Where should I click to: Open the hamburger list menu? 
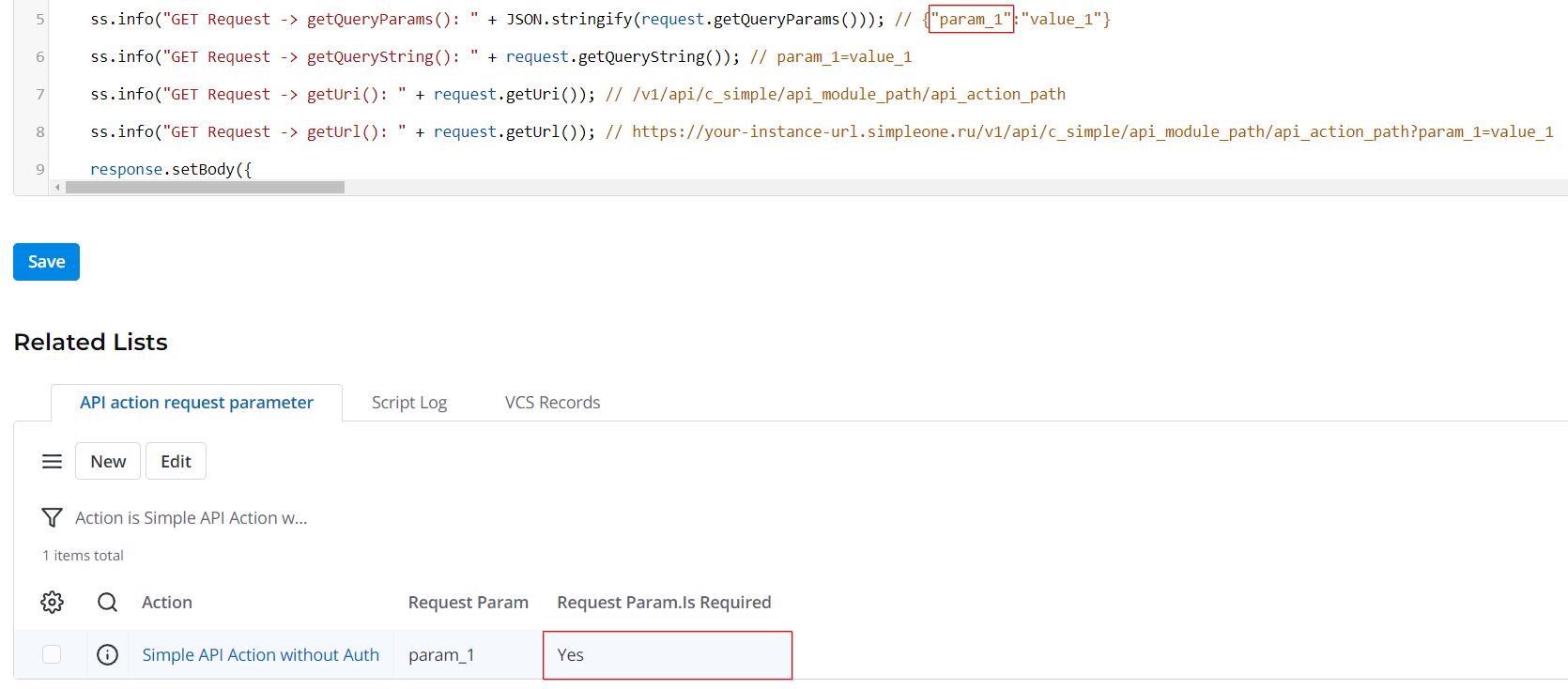(x=52, y=461)
